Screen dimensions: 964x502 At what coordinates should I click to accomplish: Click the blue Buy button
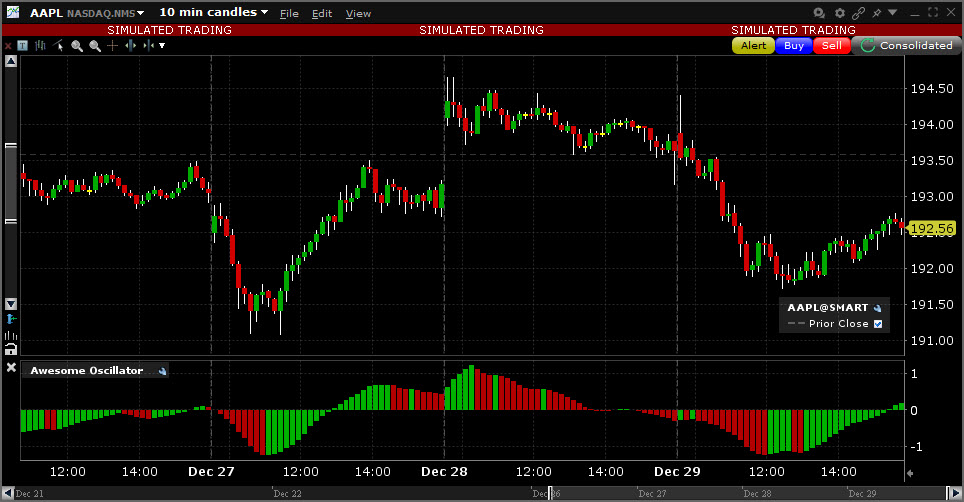tap(794, 45)
